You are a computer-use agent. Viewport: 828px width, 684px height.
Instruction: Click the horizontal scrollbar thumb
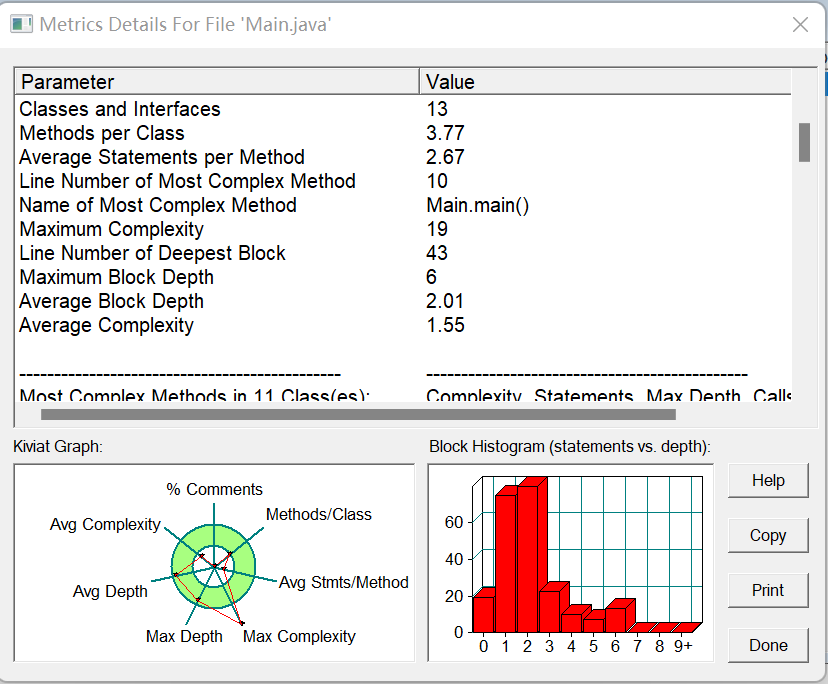tap(358, 415)
